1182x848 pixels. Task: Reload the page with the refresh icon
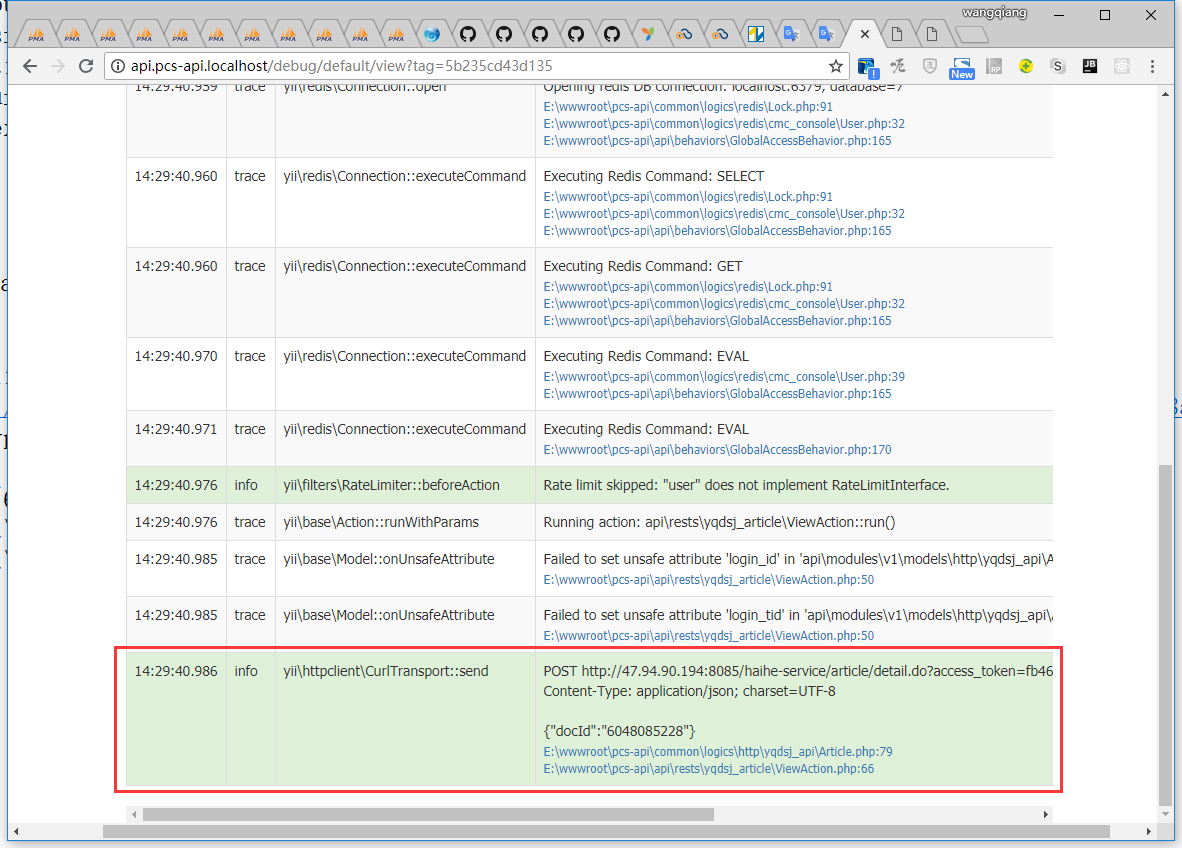[x=87, y=67]
